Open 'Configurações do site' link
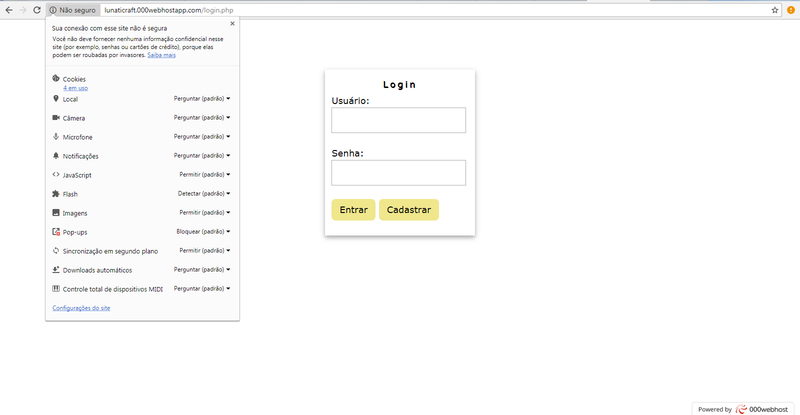Screen dimensions: 800x415 [81, 308]
